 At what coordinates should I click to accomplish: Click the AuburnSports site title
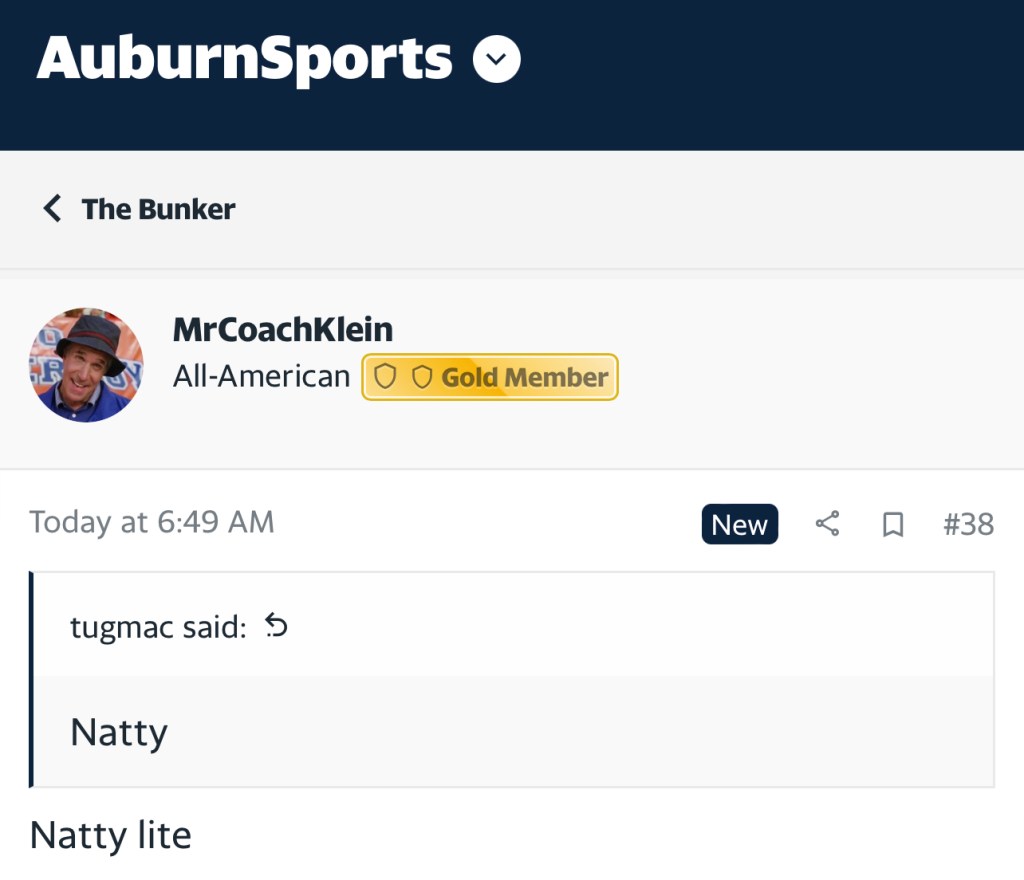tap(244, 59)
